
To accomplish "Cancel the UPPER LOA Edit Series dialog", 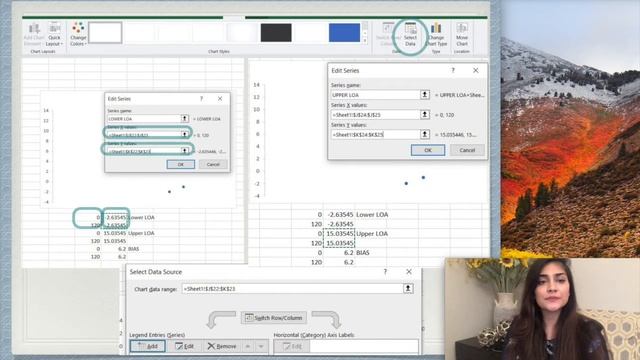I will [x=467, y=150].
